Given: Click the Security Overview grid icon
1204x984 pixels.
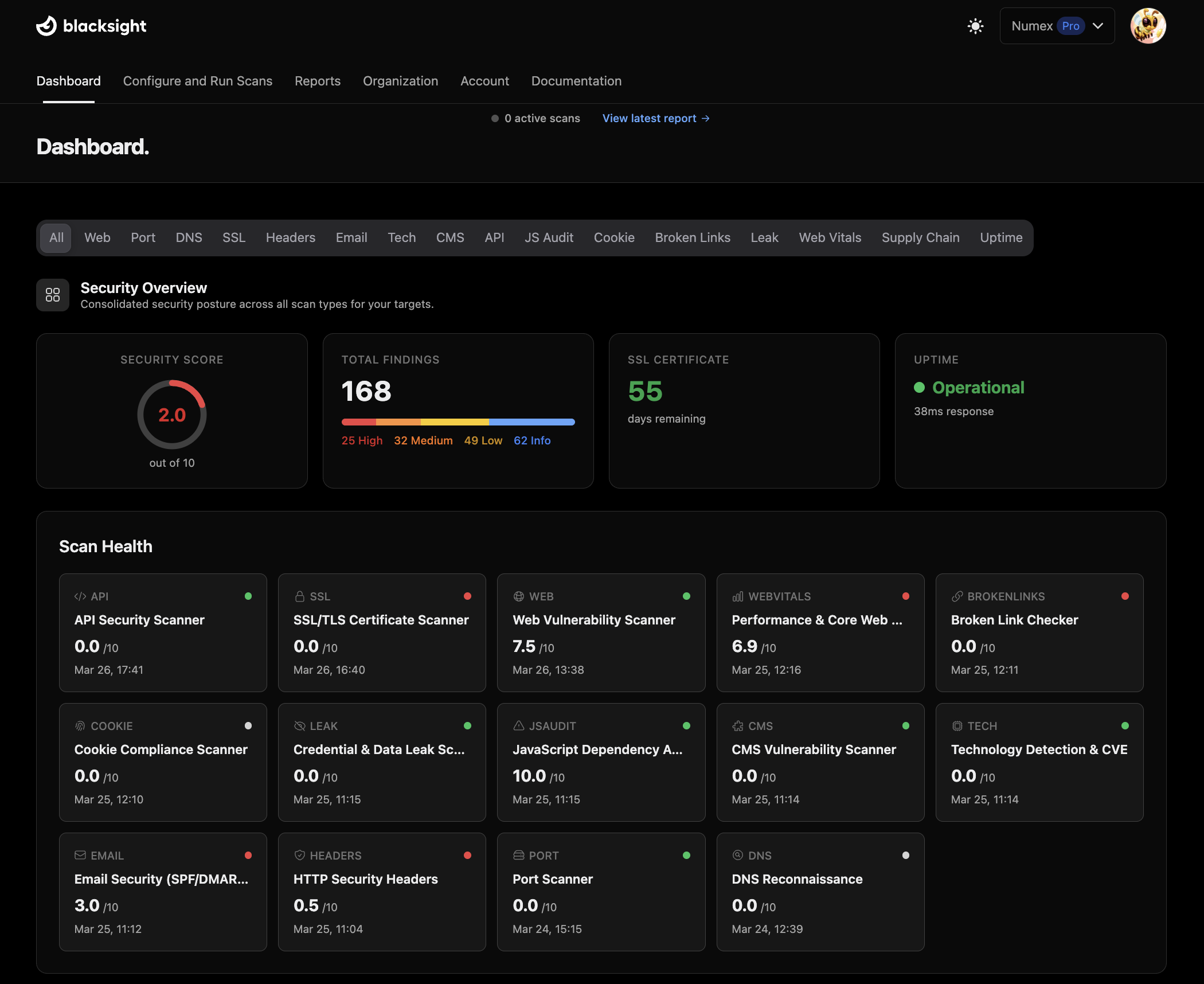Looking at the screenshot, I should [x=52, y=295].
